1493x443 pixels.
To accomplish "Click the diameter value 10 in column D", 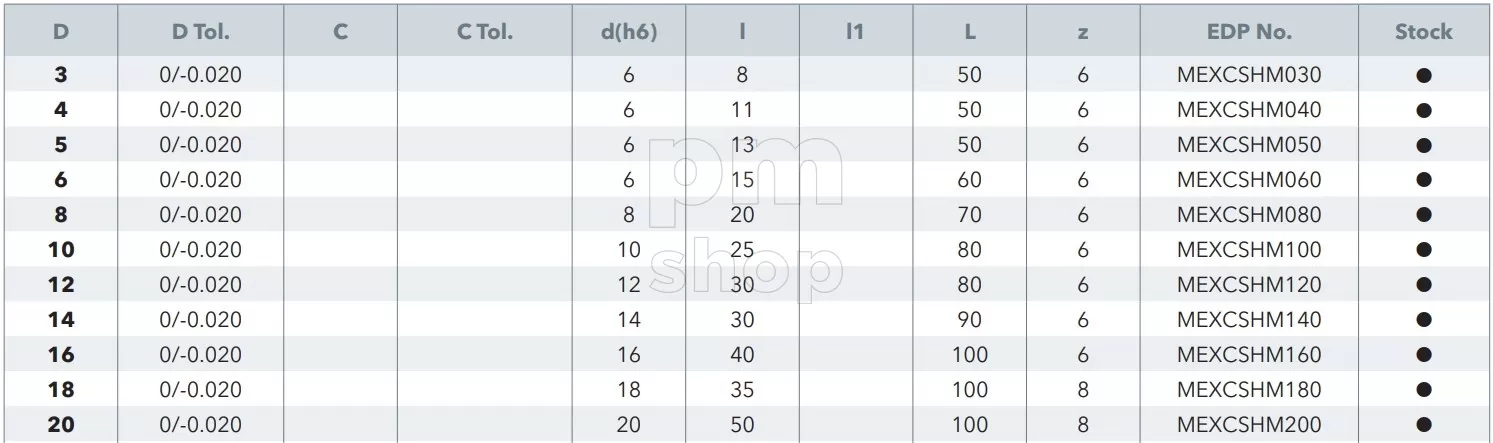I will click(x=61, y=250).
